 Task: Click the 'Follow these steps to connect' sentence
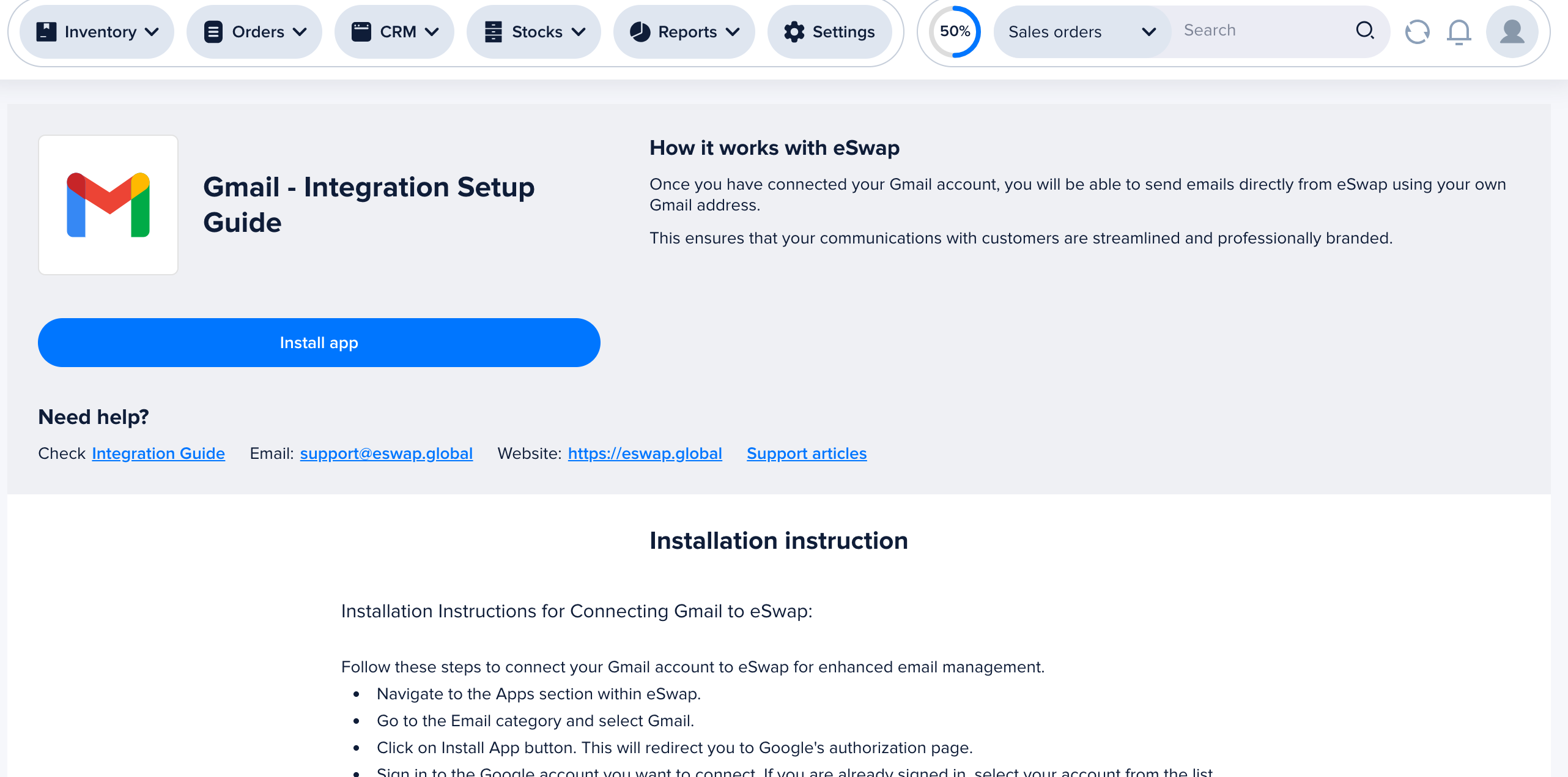[x=693, y=667]
